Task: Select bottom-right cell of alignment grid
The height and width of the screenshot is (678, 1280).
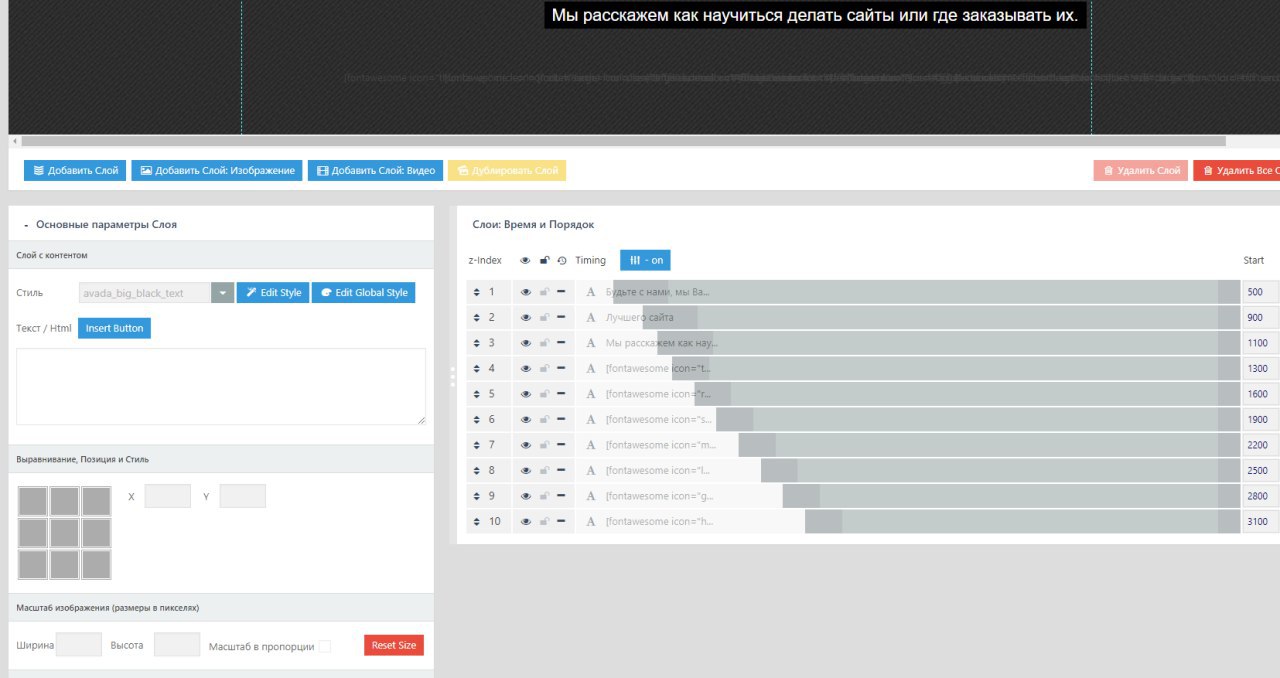Action: 96,565
